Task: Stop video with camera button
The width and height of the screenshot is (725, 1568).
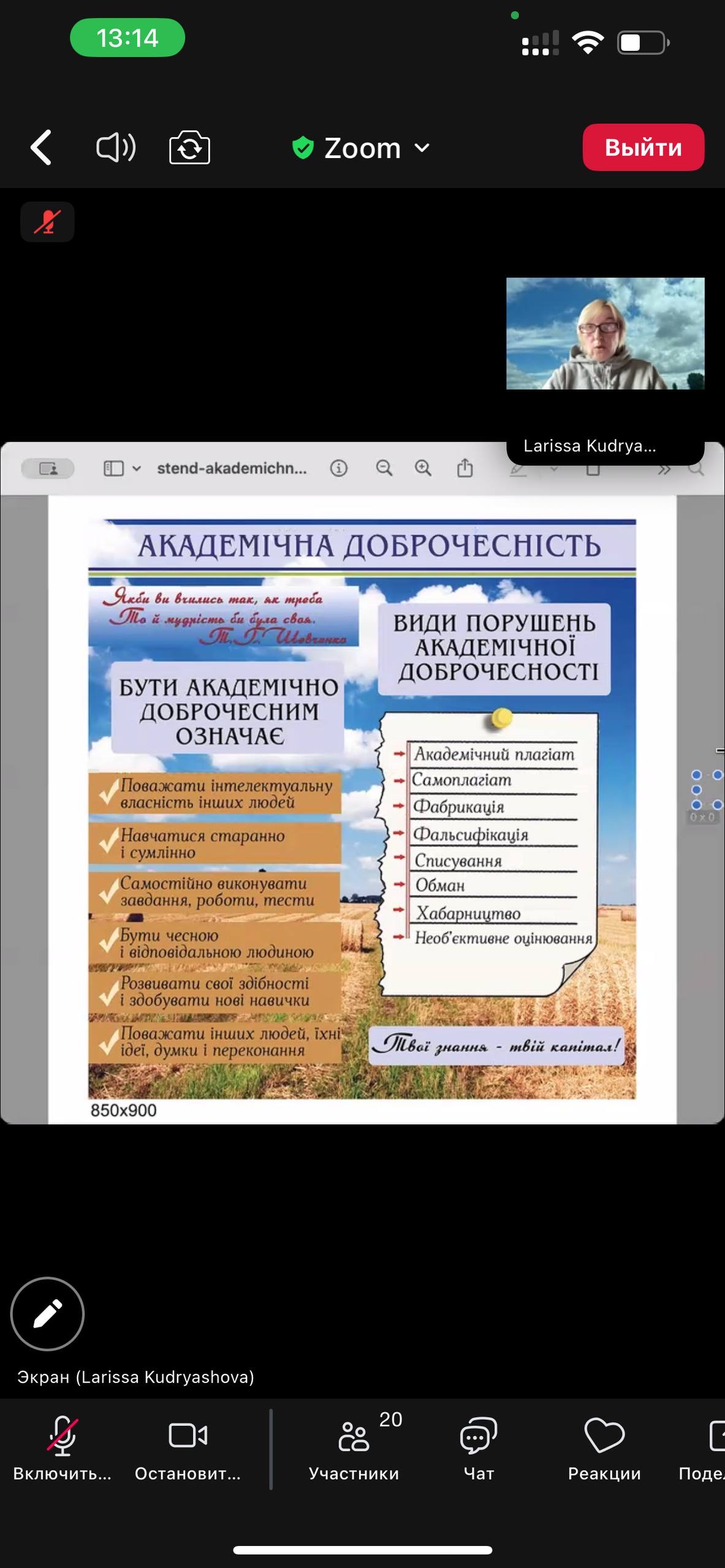Action: click(188, 1449)
